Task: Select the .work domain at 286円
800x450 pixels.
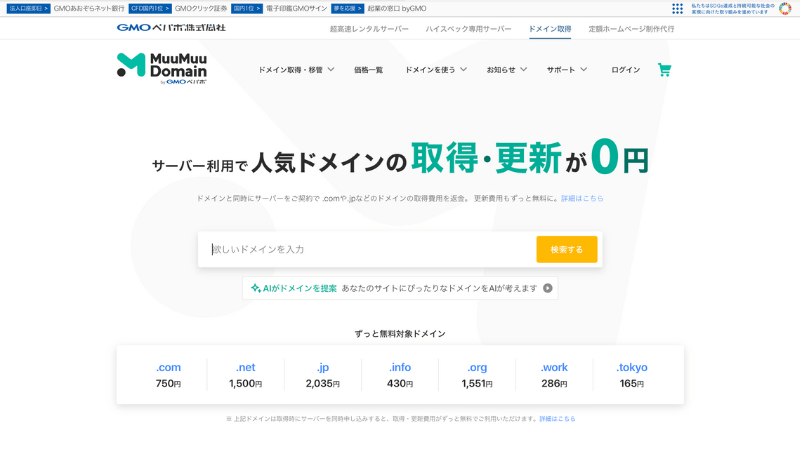Action: 554,375
